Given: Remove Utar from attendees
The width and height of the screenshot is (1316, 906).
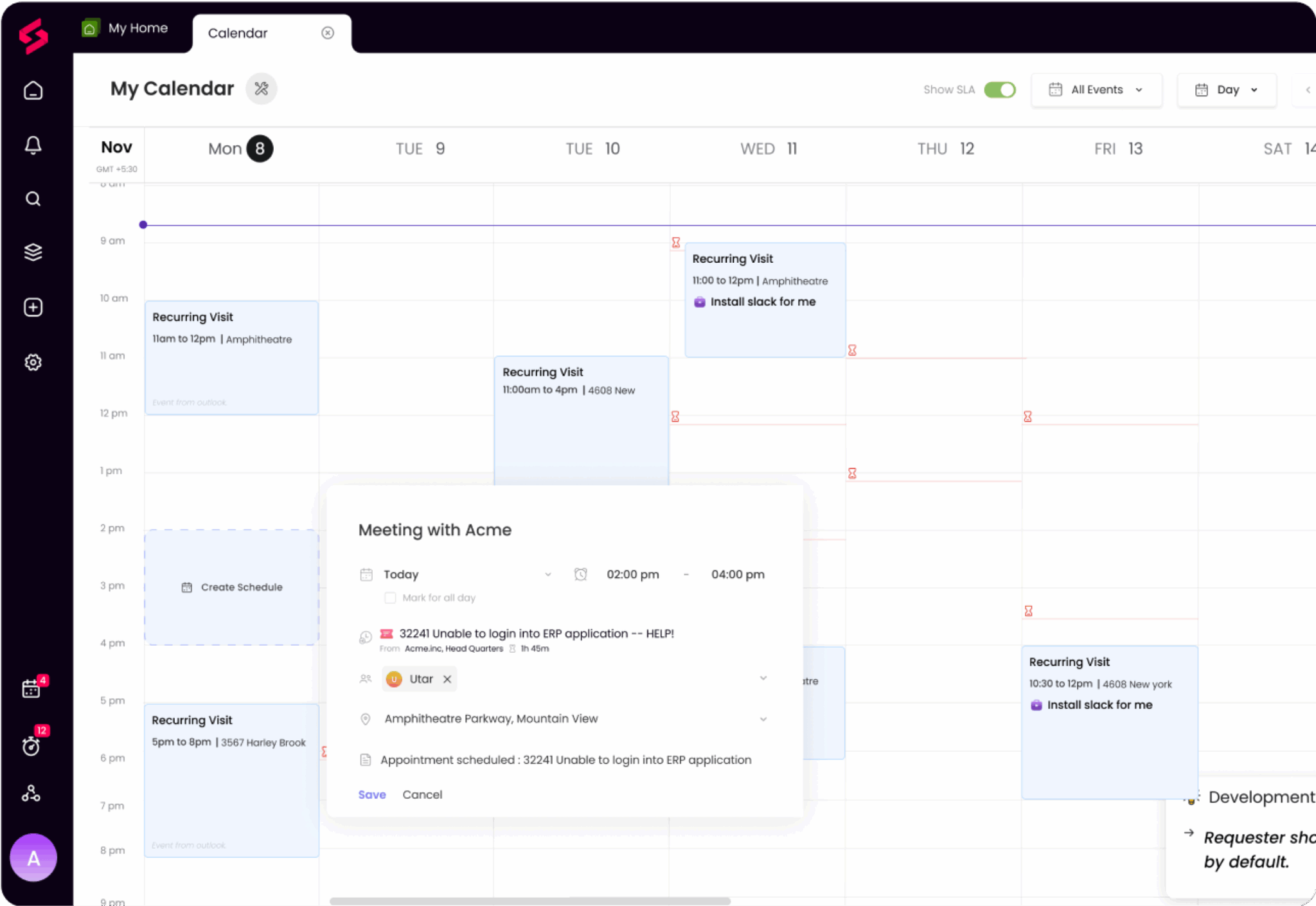Looking at the screenshot, I should tap(447, 679).
